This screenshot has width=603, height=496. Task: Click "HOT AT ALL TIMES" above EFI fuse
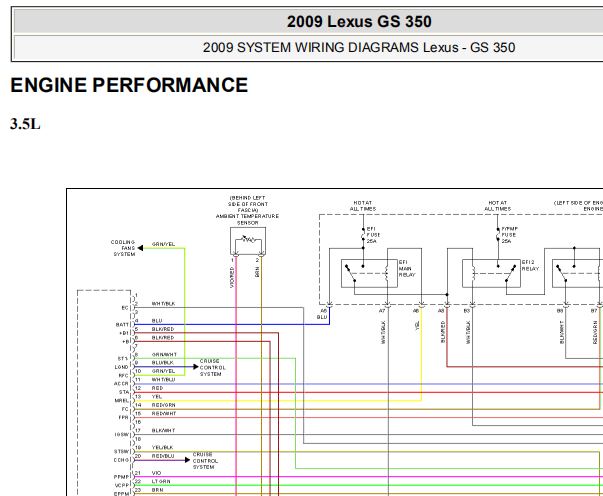pos(363,206)
